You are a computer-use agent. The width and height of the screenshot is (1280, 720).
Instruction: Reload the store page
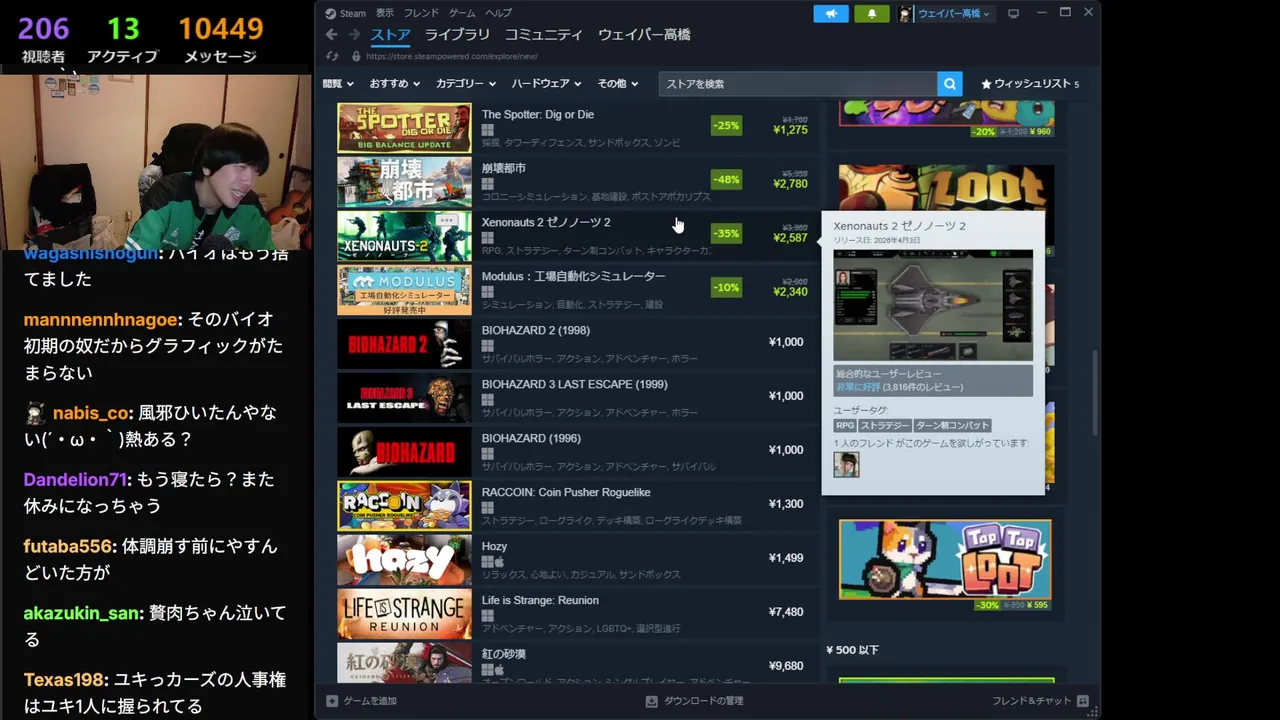[331, 57]
